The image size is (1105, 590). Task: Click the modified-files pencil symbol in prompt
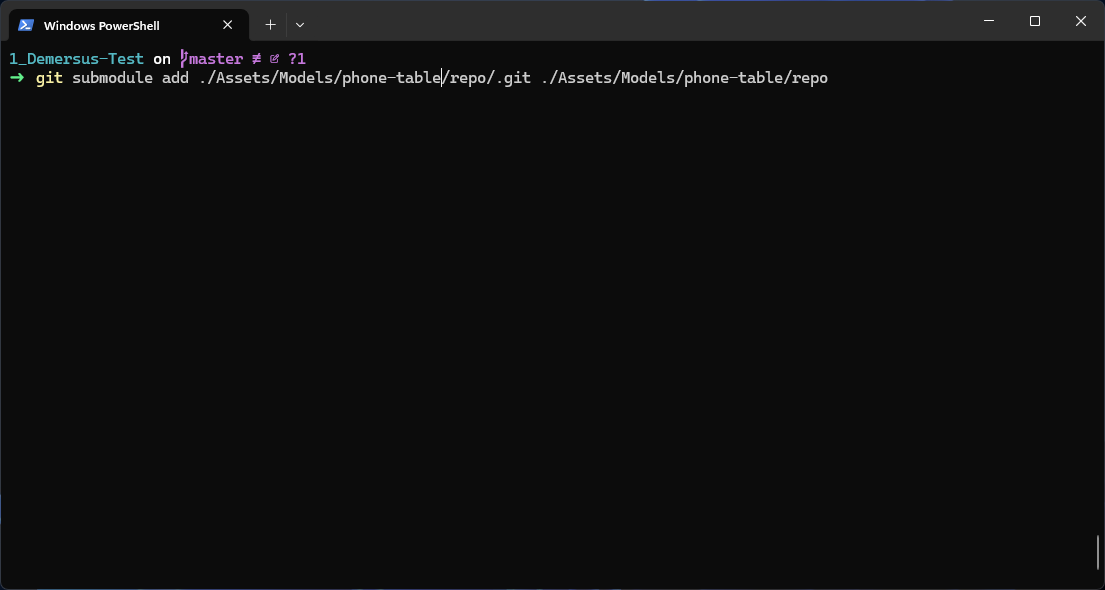274,58
